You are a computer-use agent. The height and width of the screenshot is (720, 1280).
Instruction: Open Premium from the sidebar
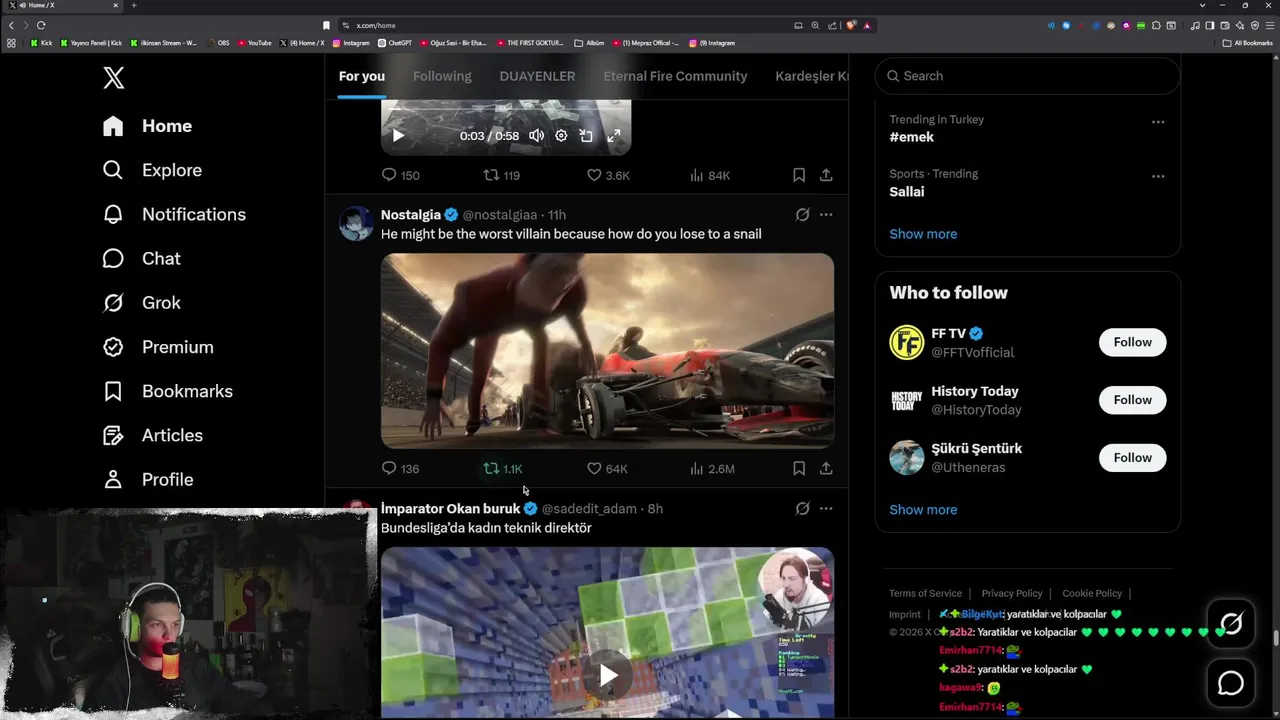pos(158,347)
